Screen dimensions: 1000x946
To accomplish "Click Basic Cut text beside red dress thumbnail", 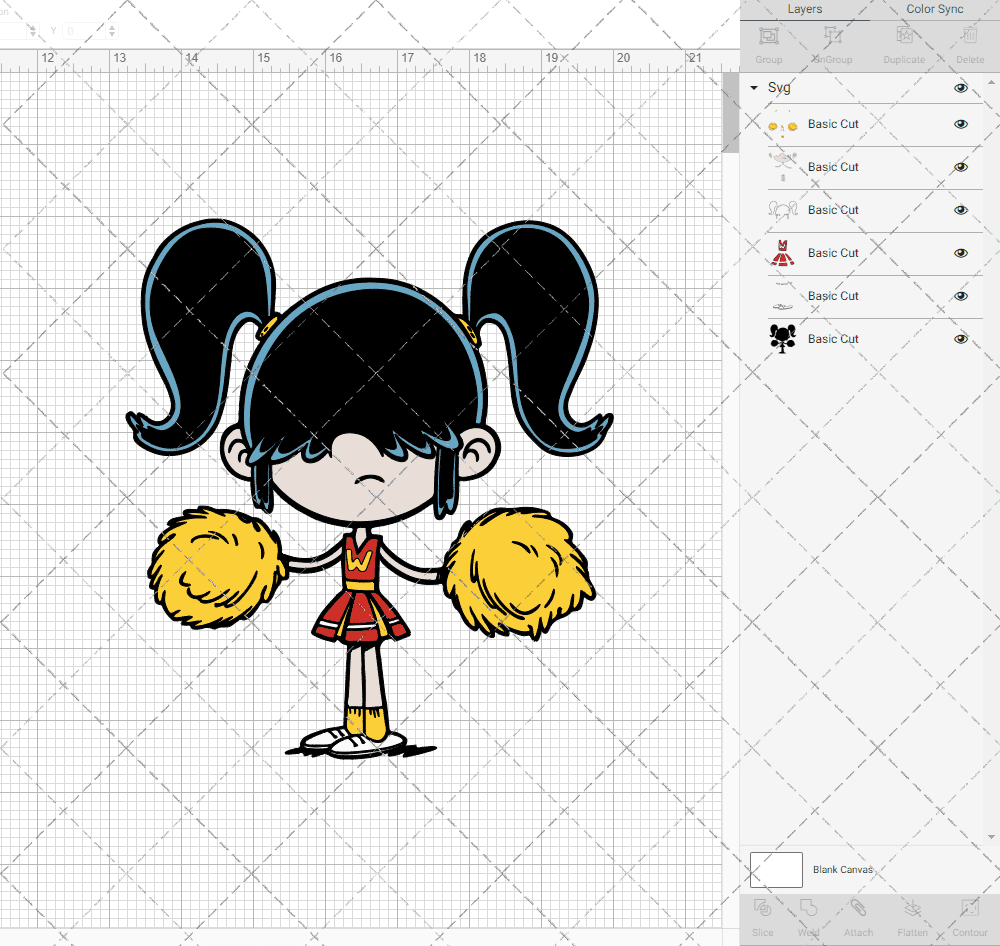I will [833, 253].
